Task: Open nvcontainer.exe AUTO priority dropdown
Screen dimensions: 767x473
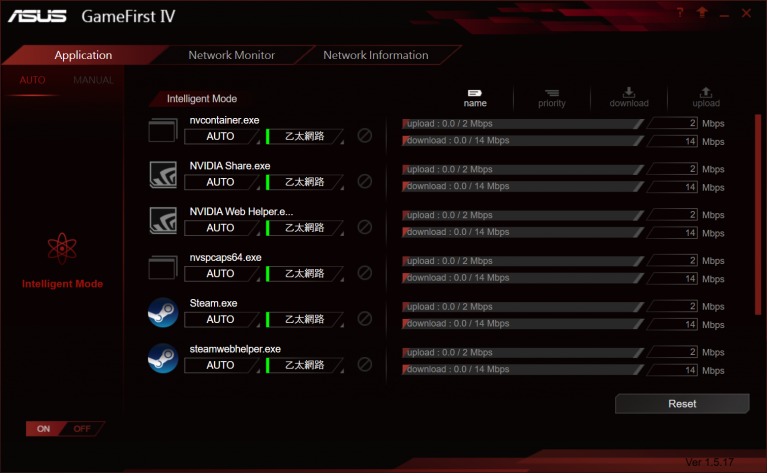Action: [x=222, y=136]
